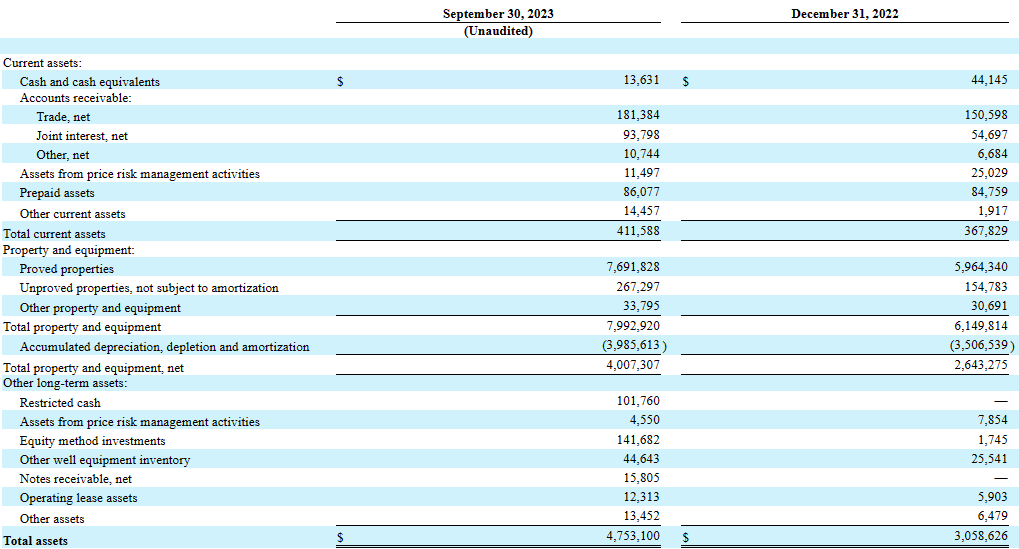Select cash value 44,145

(x=989, y=80)
